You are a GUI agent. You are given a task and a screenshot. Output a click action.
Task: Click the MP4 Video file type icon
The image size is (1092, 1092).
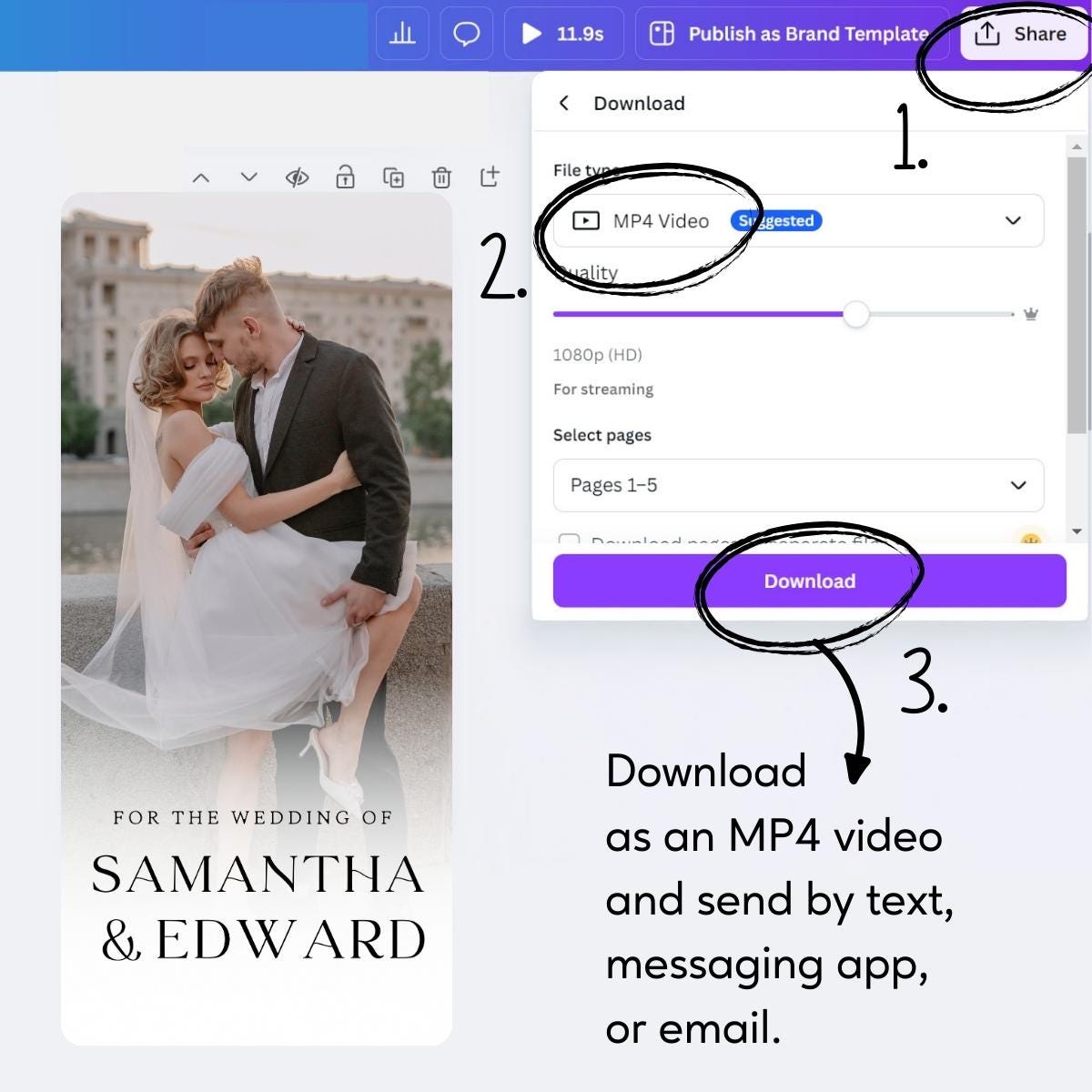click(588, 220)
